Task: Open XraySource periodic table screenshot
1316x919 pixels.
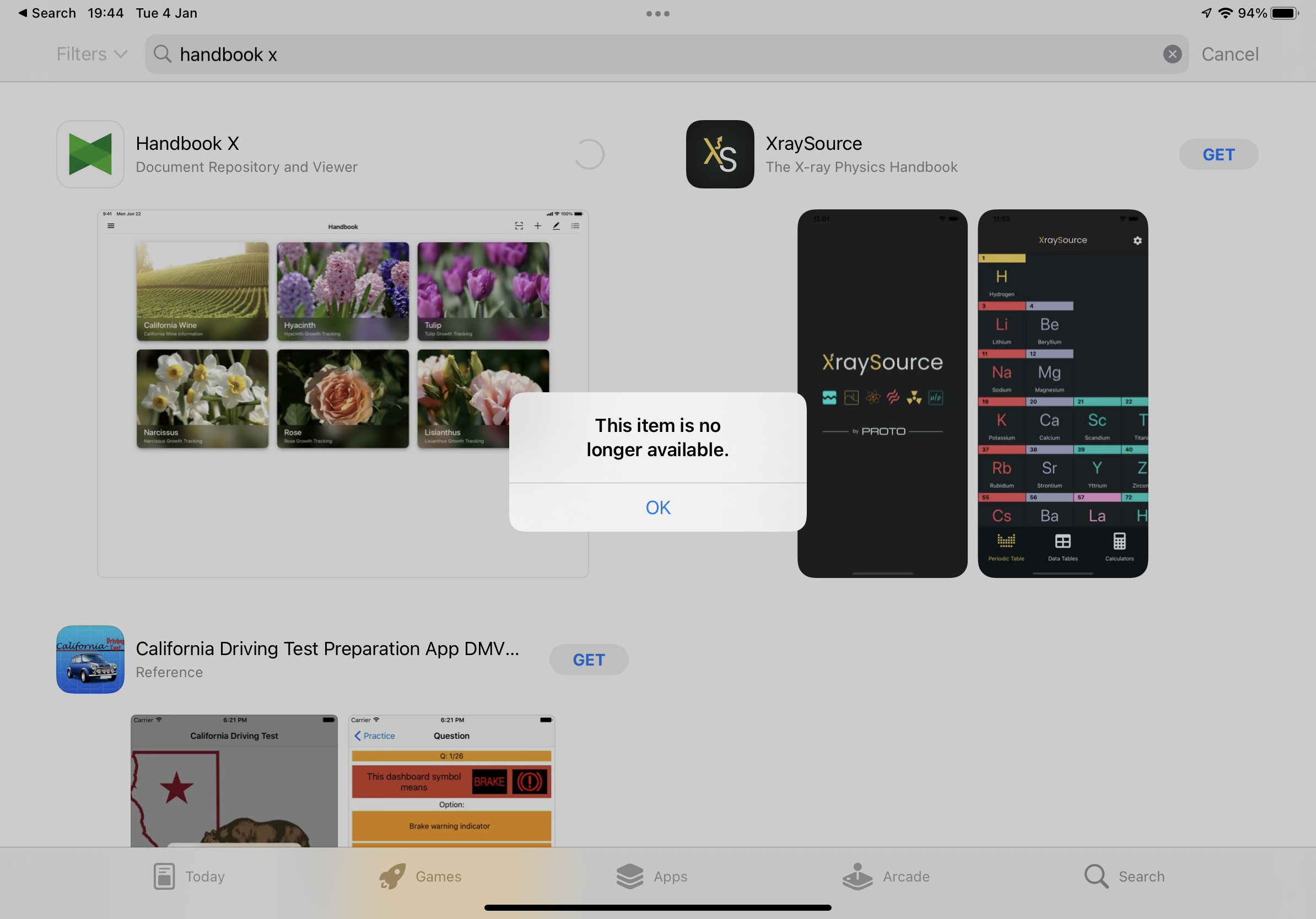Action: coord(1062,393)
